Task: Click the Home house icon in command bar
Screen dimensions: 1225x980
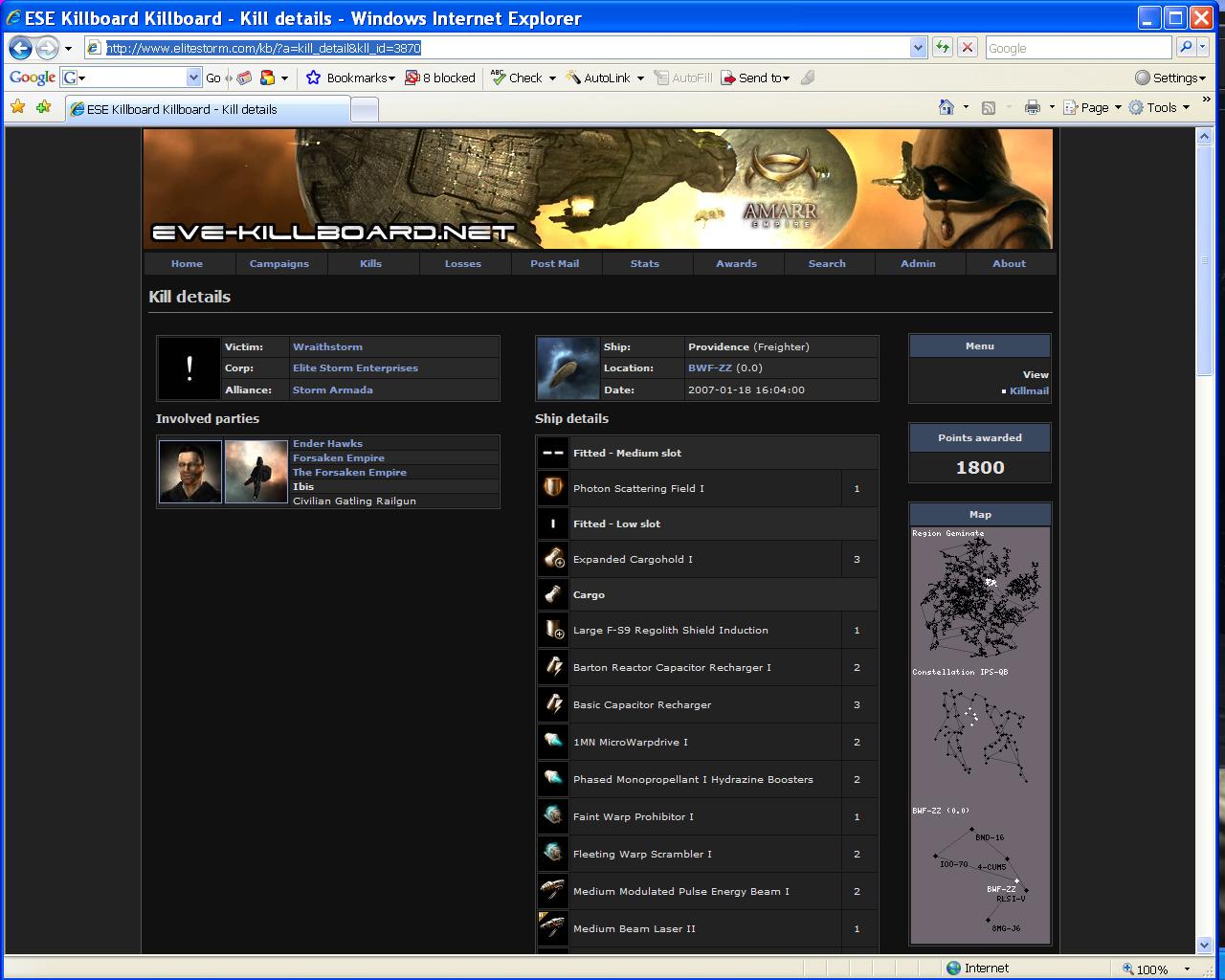Action: tap(947, 107)
